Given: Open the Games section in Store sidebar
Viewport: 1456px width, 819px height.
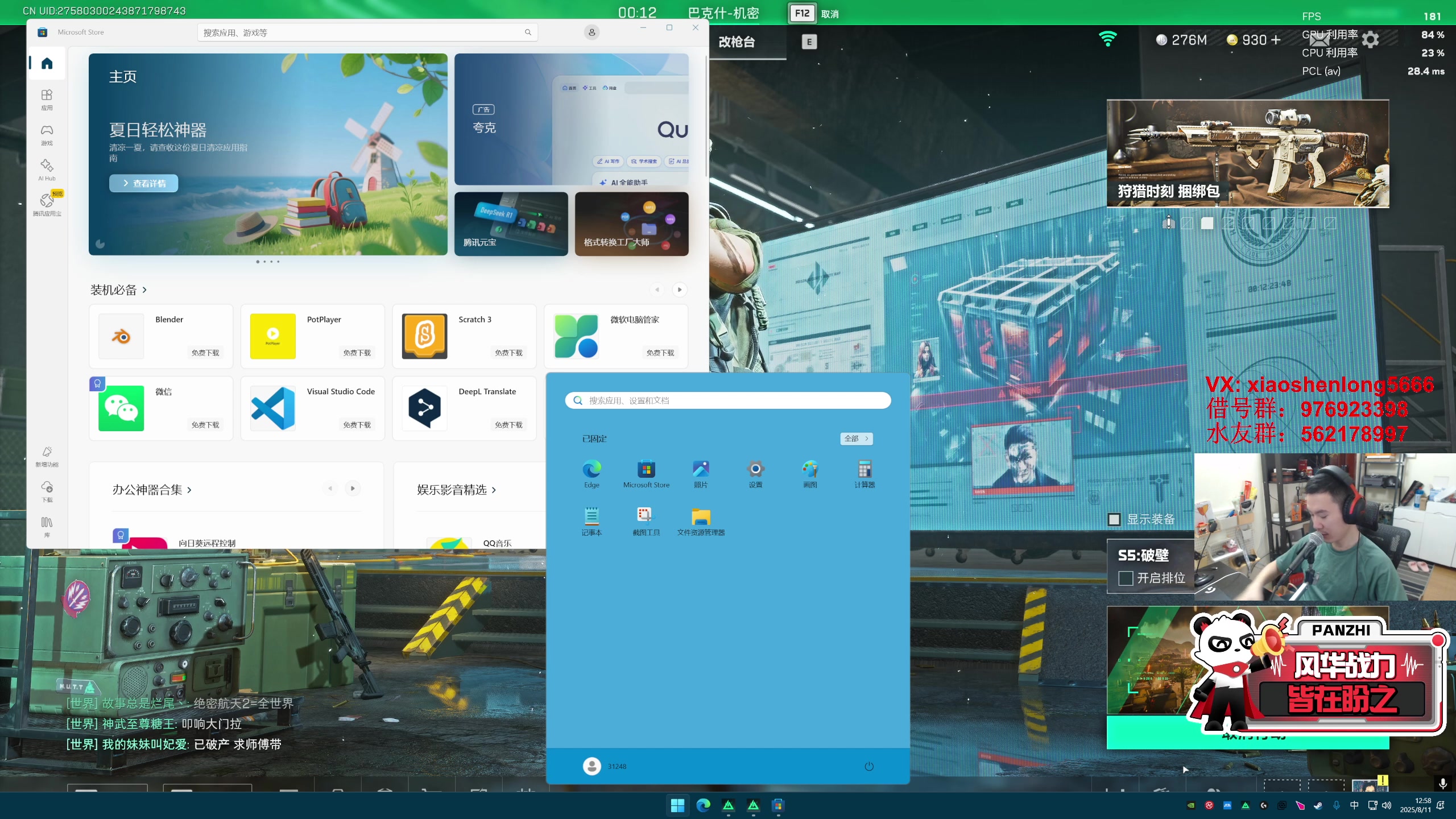Looking at the screenshot, I should coord(47,135).
